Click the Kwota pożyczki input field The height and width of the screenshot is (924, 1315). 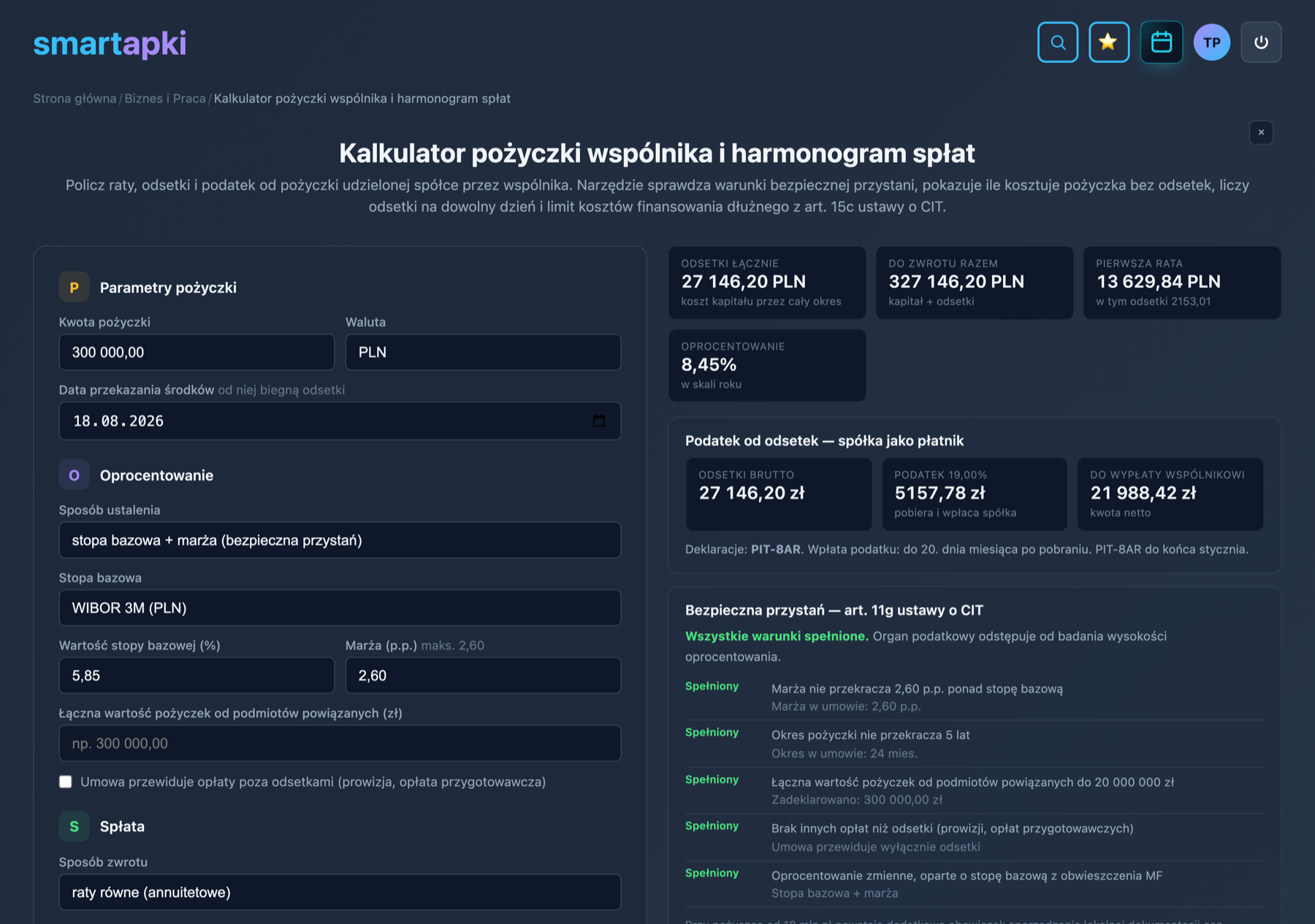[x=197, y=352]
